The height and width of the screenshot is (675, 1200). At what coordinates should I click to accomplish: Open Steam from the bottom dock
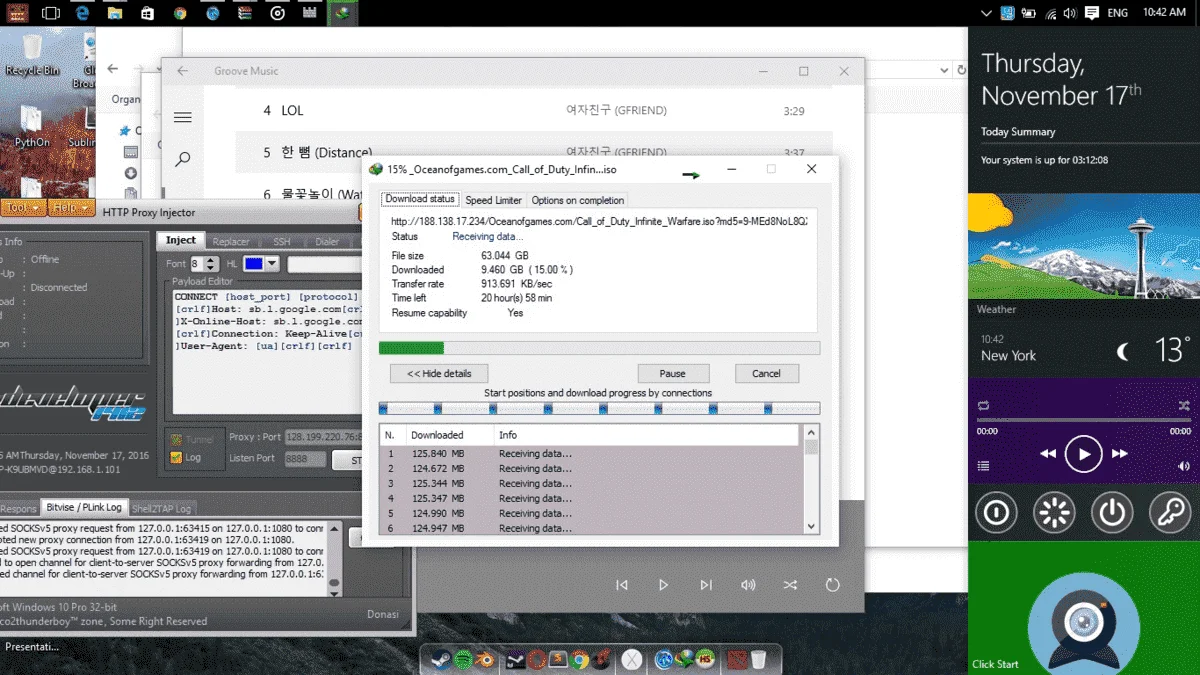tap(440, 660)
